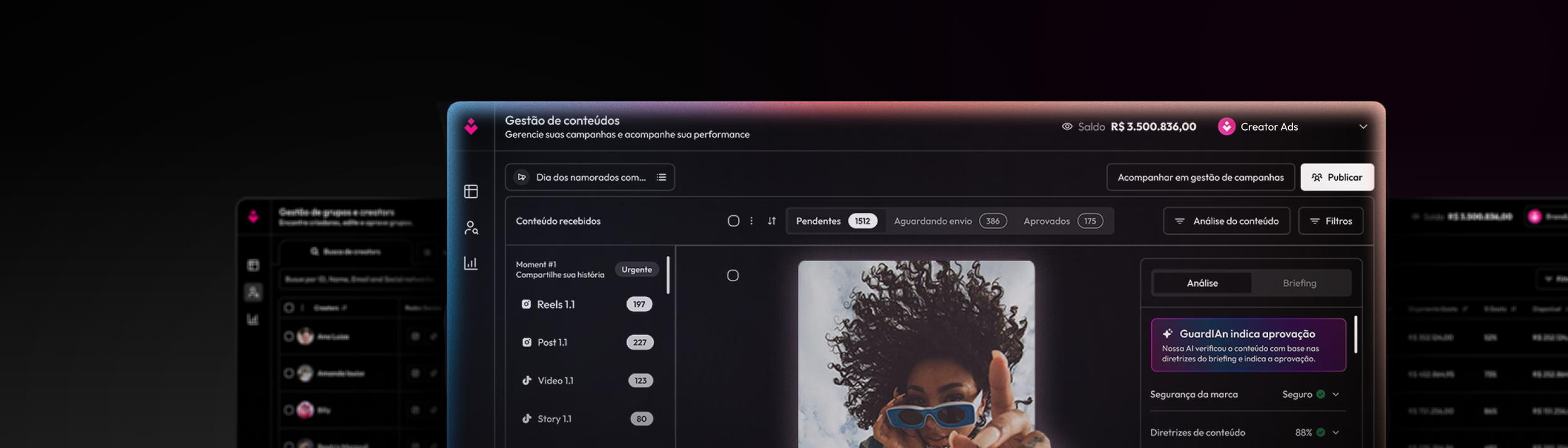Screen dimensions: 1568x448
Task: Check the circle next to the content photo
Action: point(733,275)
